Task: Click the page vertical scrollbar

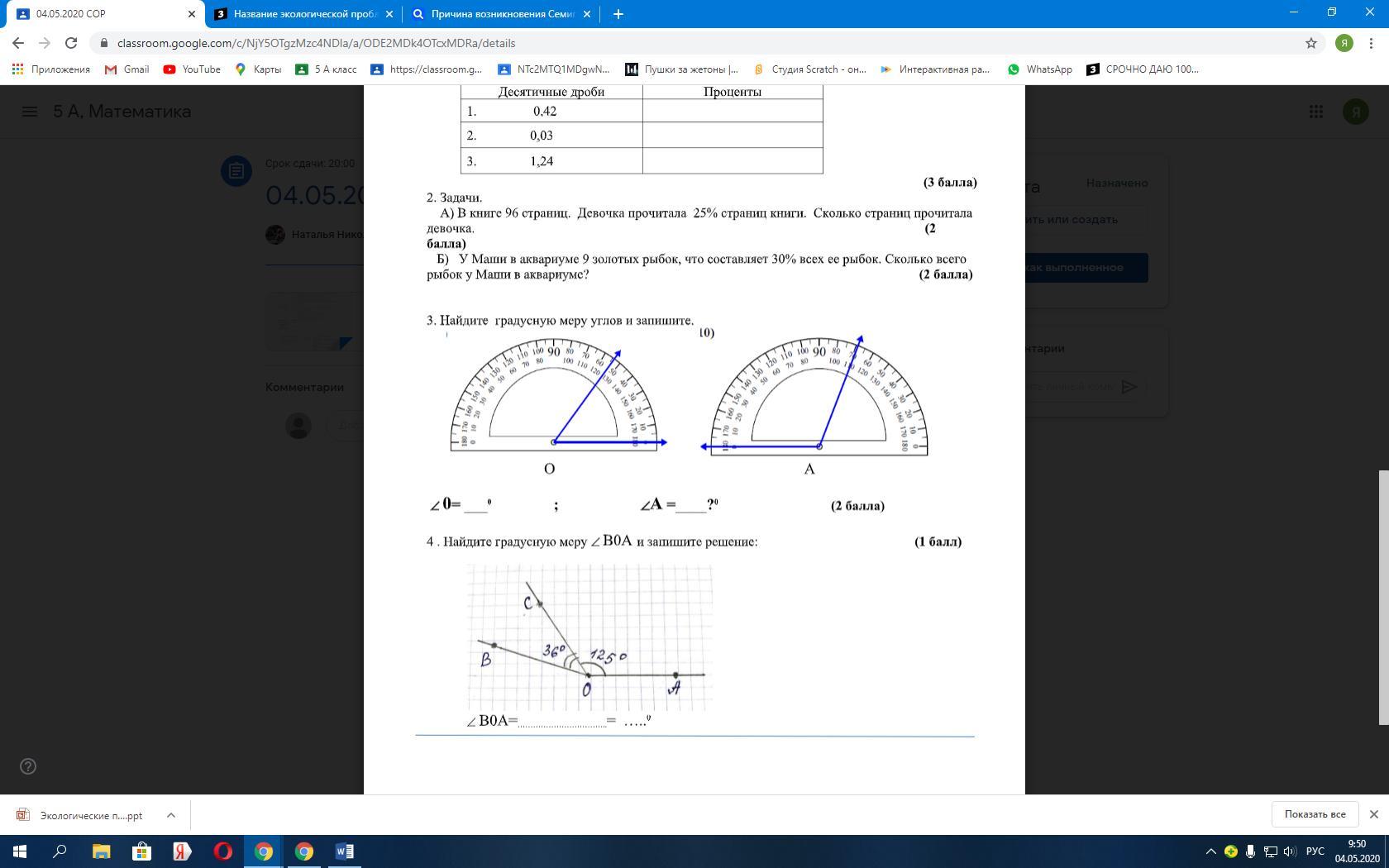Action: click(x=1382, y=597)
